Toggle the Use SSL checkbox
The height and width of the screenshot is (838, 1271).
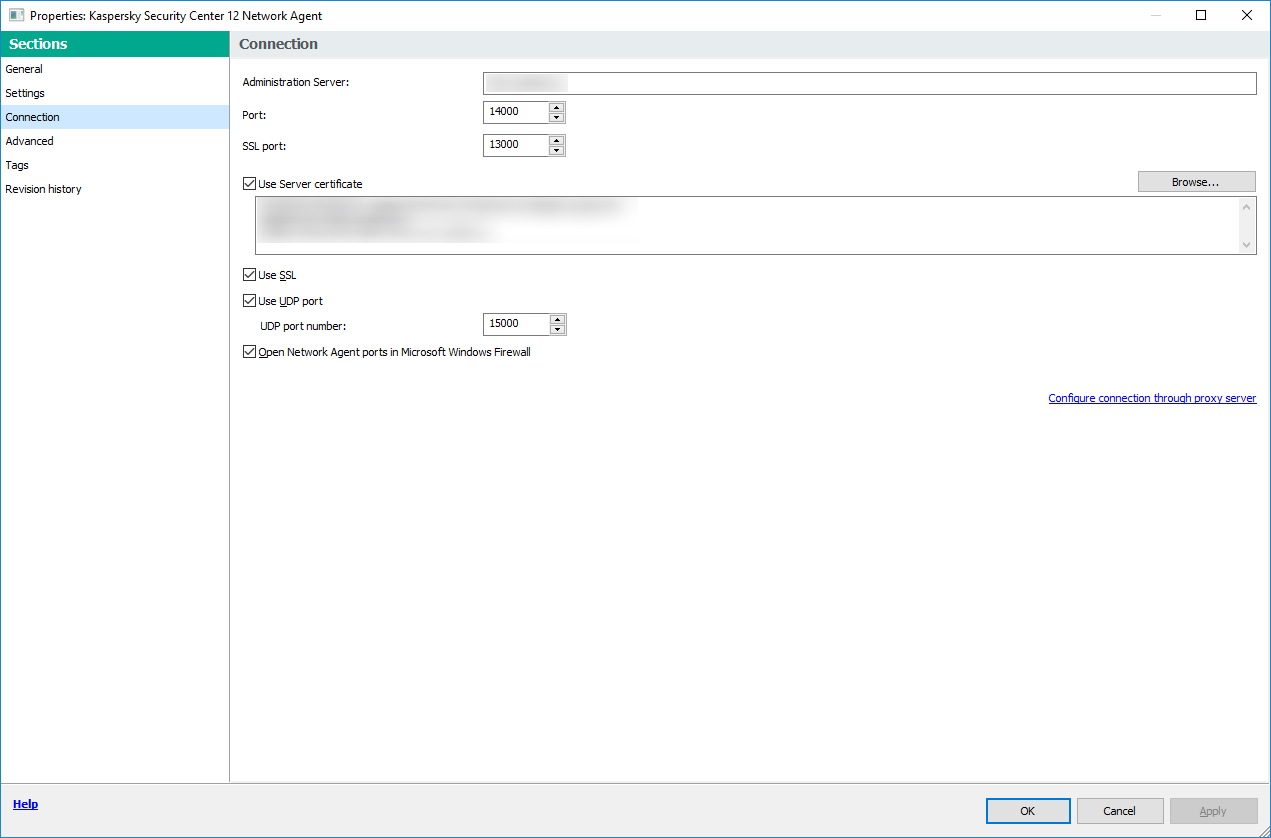(249, 275)
